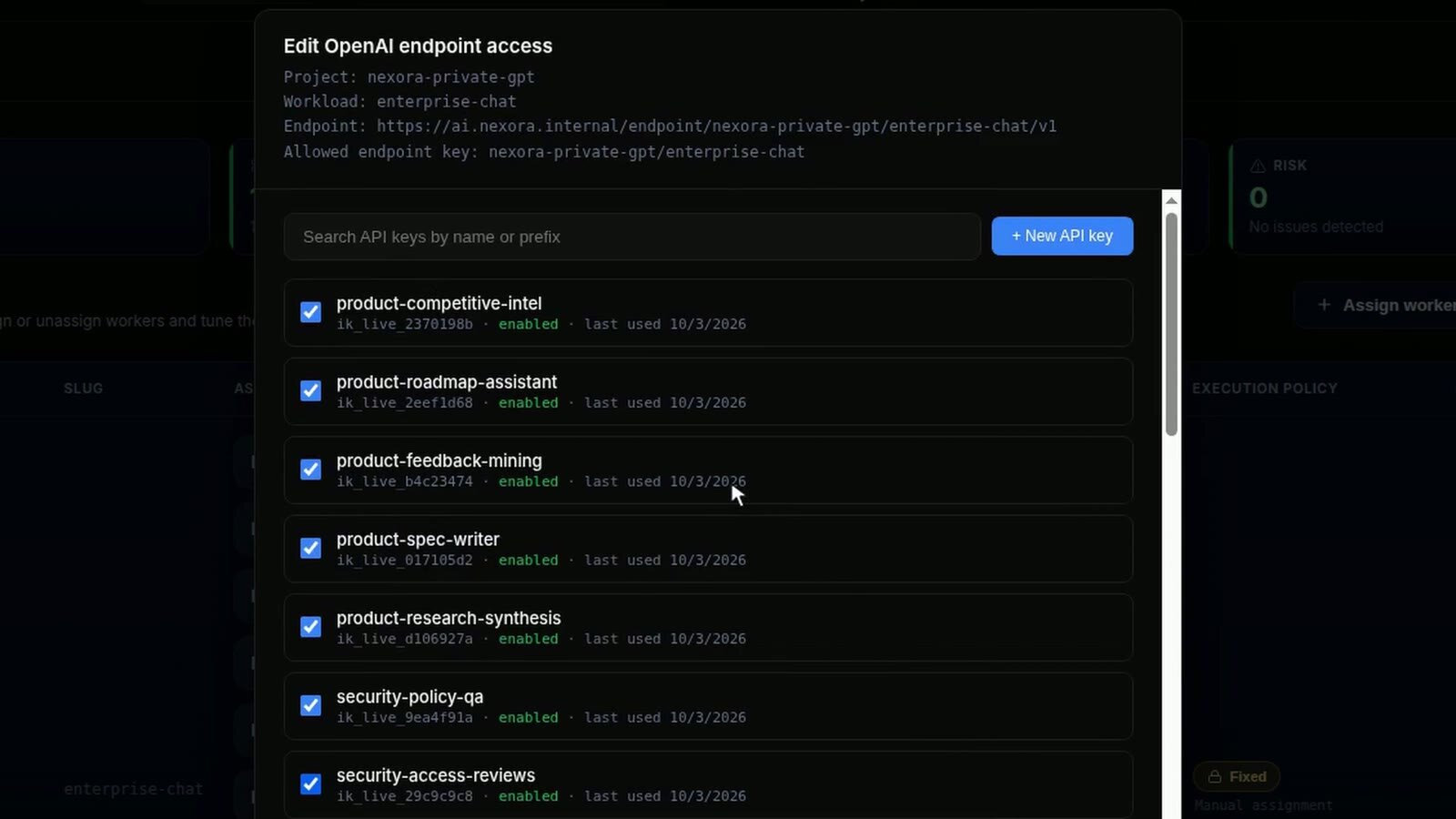Click the ik_live_d106927a key prefix
The width and height of the screenshot is (1456, 819).
tap(405, 639)
